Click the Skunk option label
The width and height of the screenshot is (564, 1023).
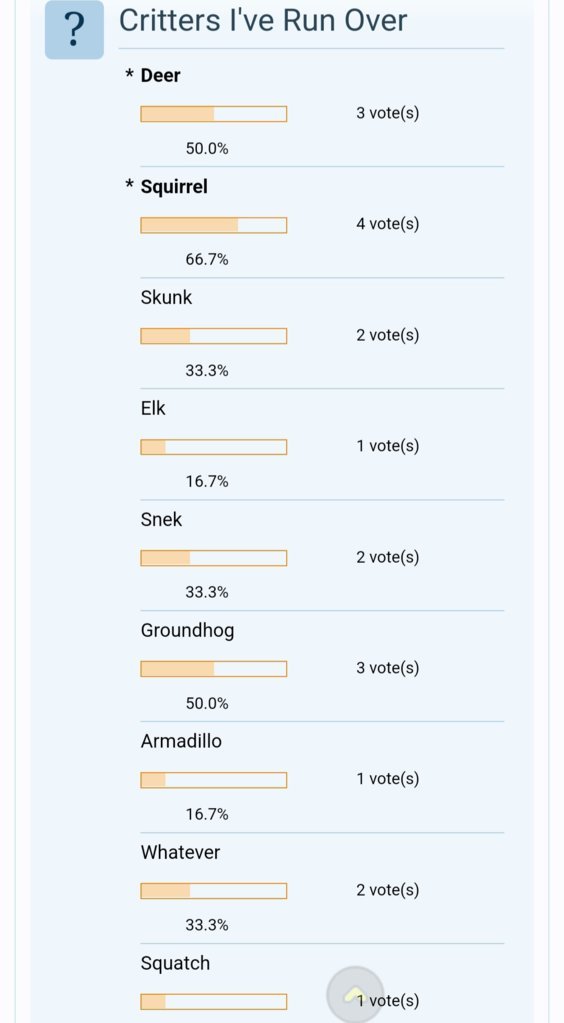tap(166, 298)
